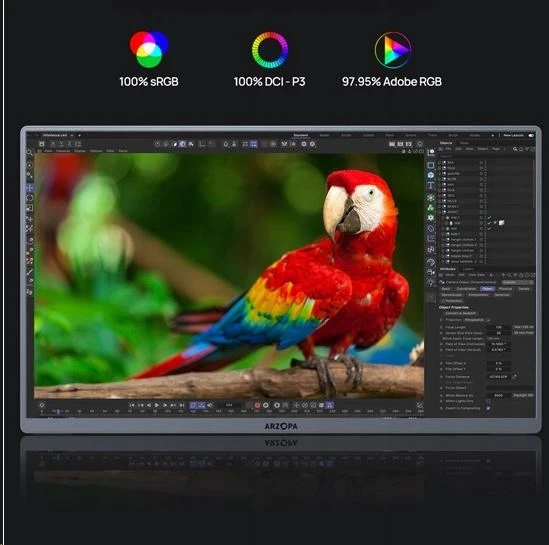The height and width of the screenshot is (545, 549).
Task: Open the Objects panel Tags menu
Action: click(x=496, y=149)
